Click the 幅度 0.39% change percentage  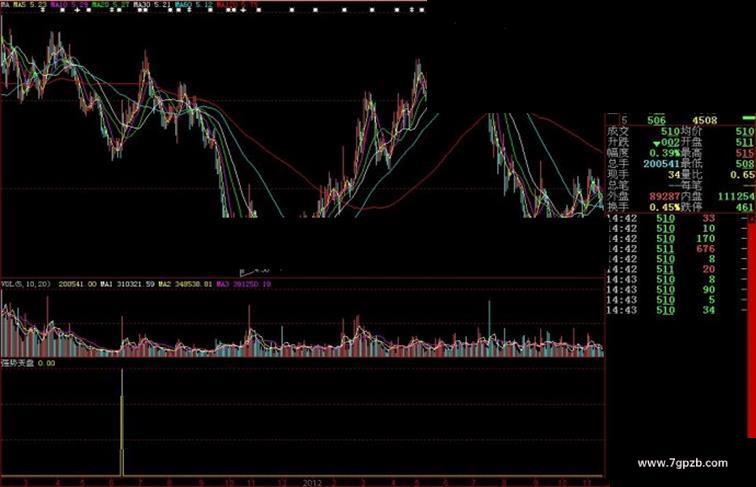[664, 153]
